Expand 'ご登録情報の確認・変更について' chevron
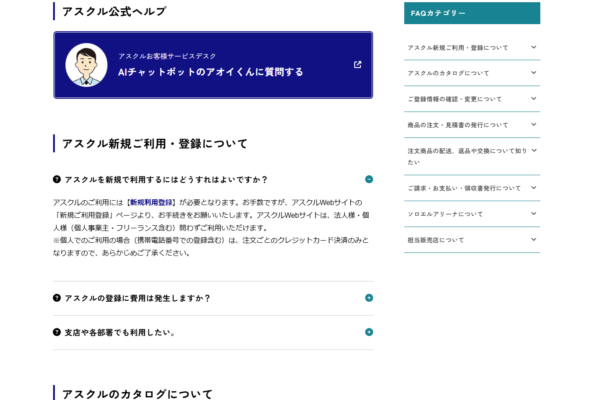The image size is (600, 400). [533, 98]
